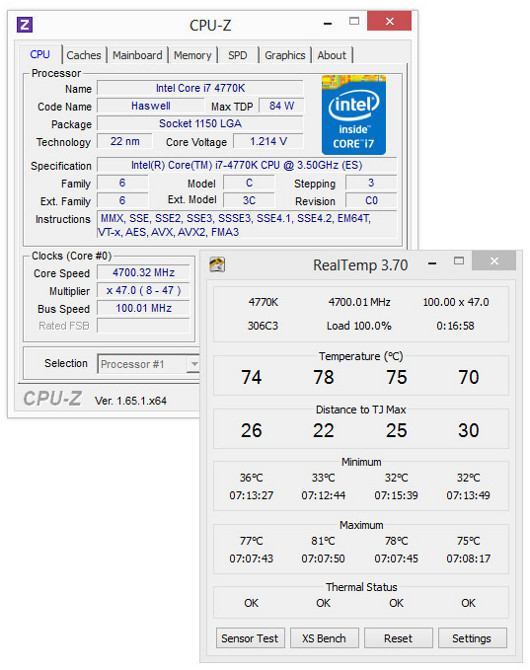Show the Graphics tab
The image size is (530, 670).
coord(285,55)
